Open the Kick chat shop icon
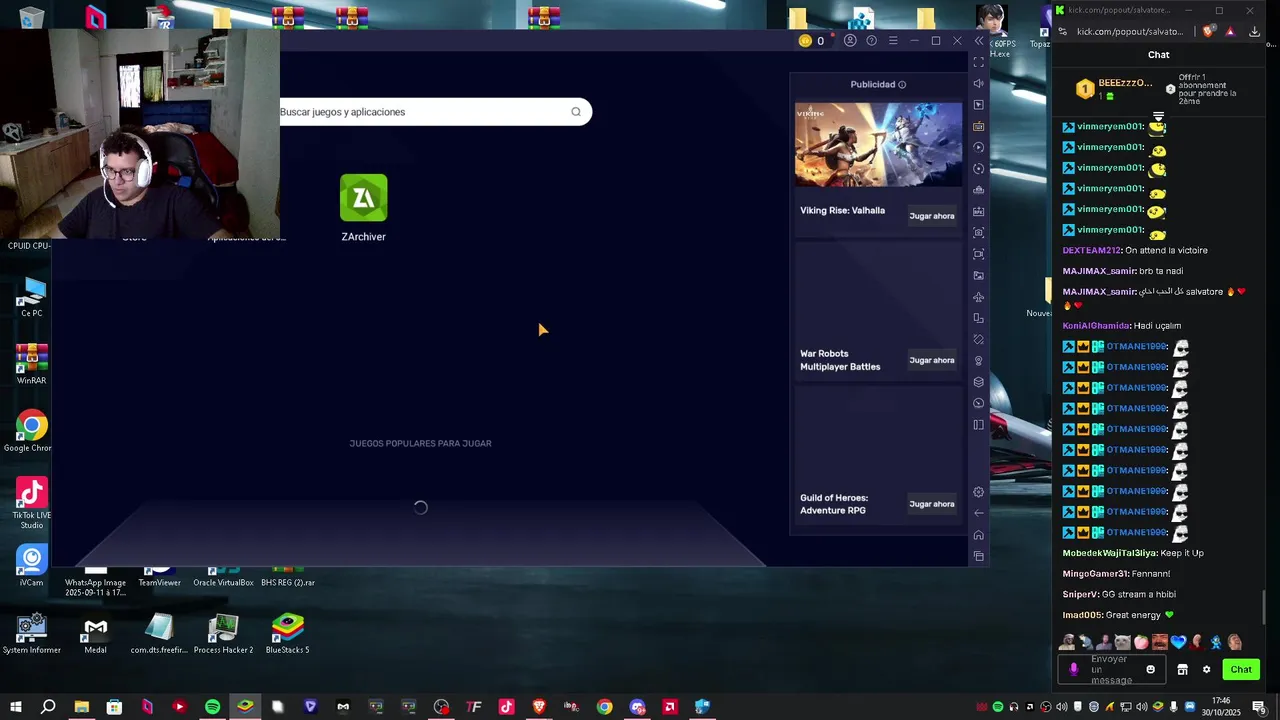 (x=1182, y=670)
